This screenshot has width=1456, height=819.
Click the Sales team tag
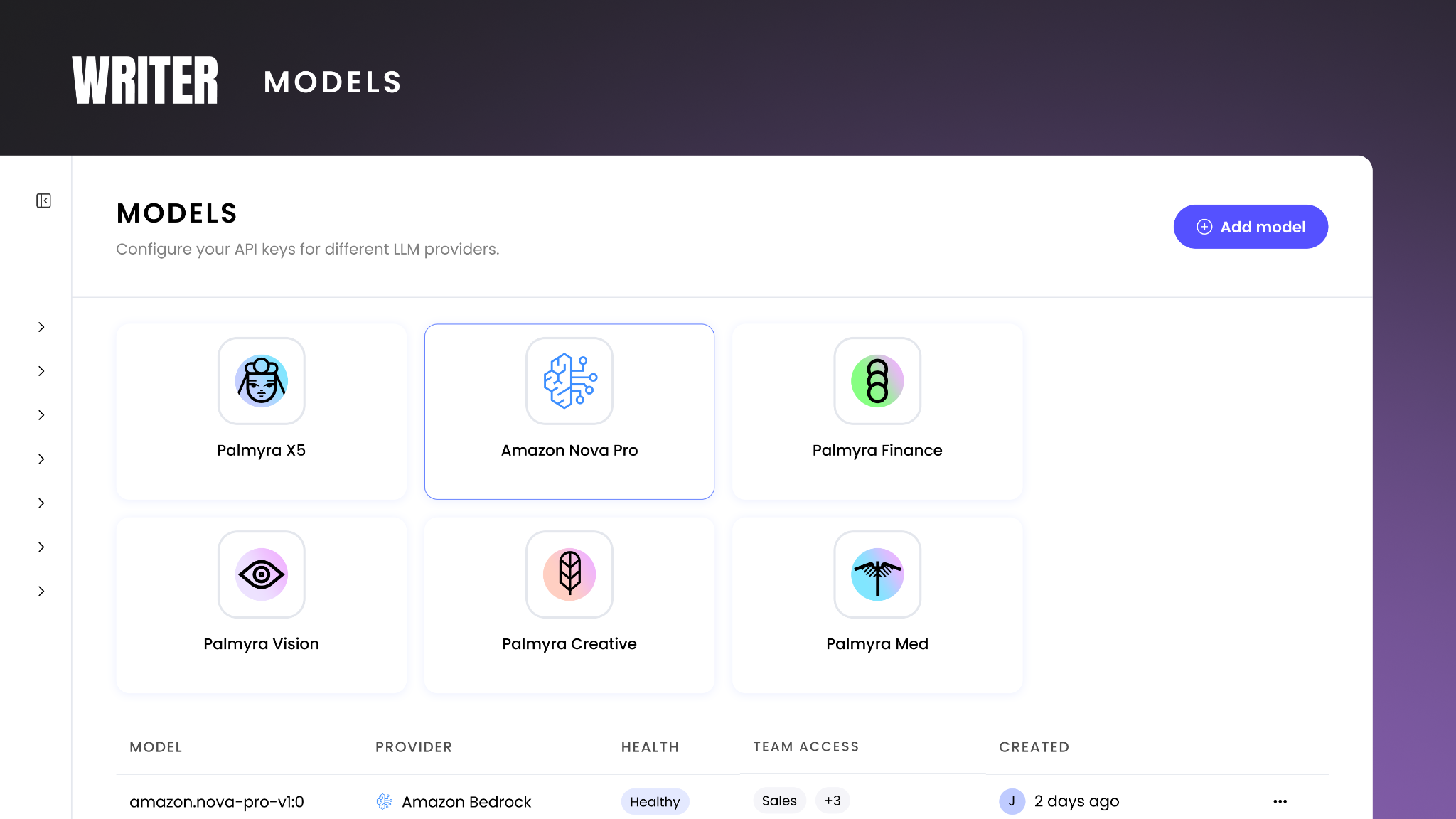(x=779, y=801)
